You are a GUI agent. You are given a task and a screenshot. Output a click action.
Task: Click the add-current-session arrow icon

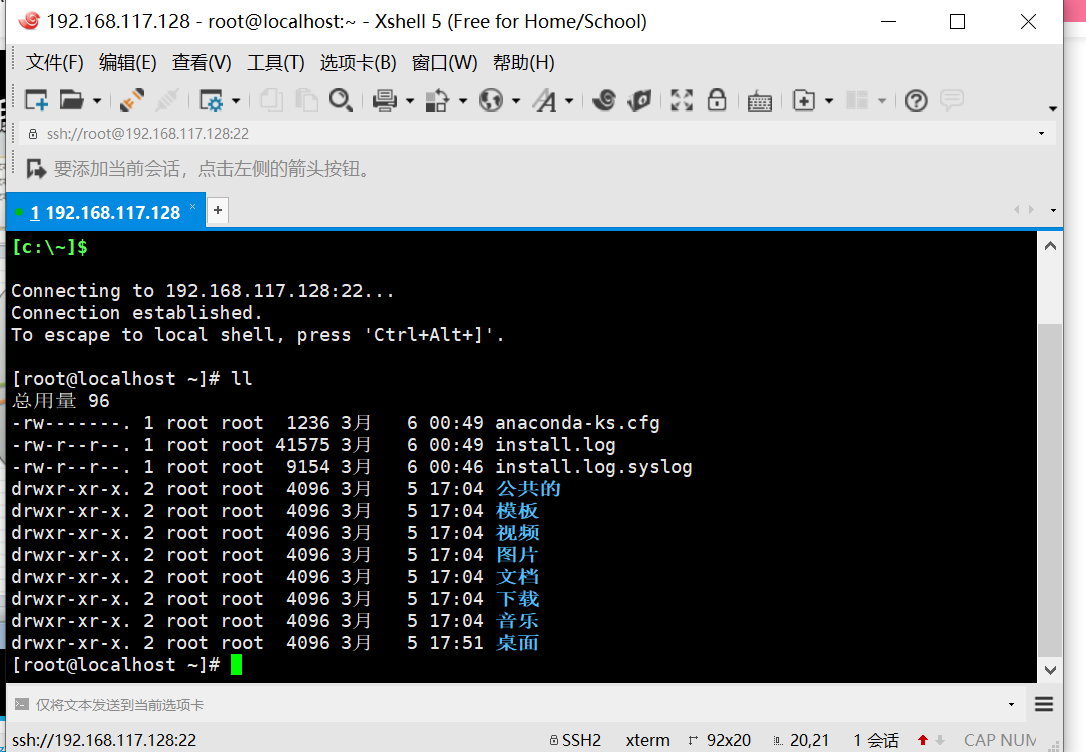pos(35,169)
